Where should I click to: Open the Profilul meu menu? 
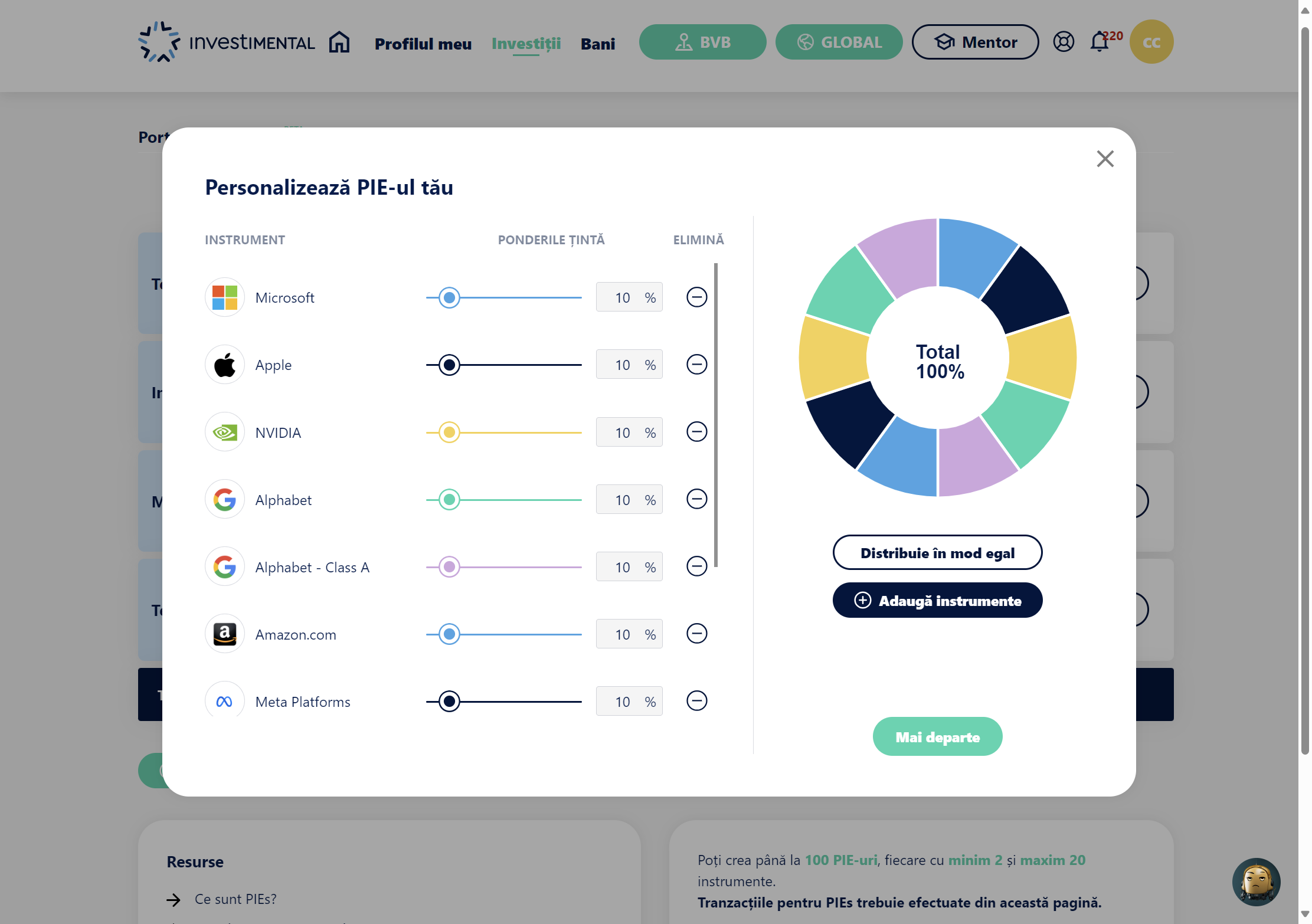click(x=423, y=44)
